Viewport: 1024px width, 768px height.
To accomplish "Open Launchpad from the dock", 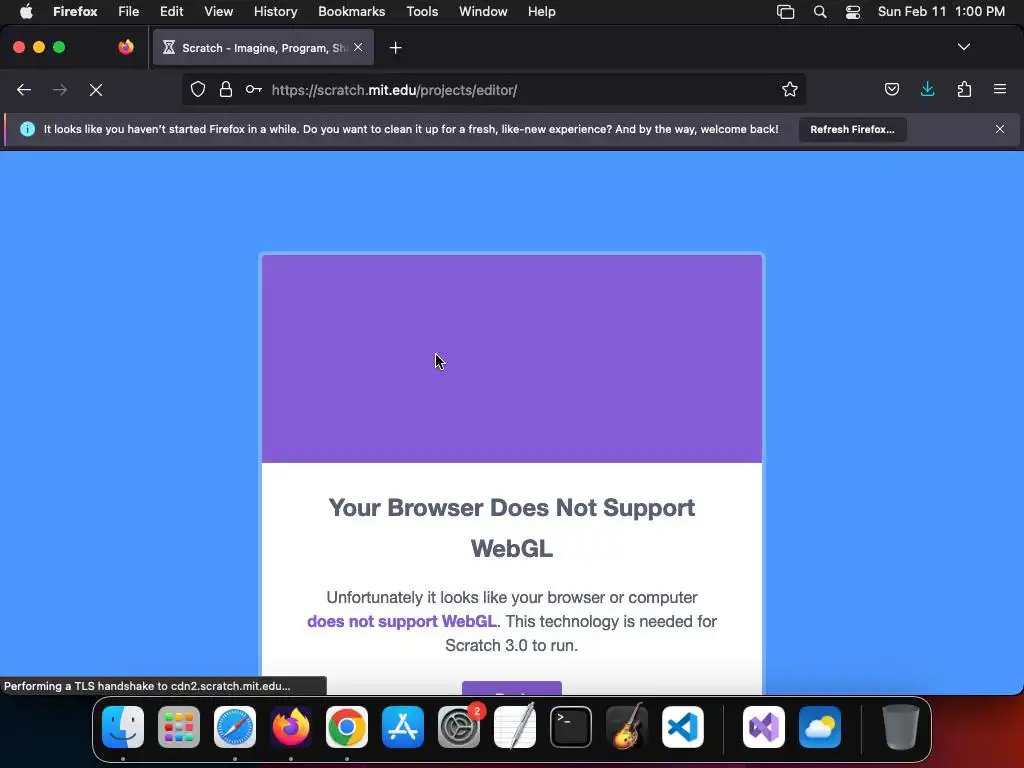I will pyautogui.click(x=179, y=727).
